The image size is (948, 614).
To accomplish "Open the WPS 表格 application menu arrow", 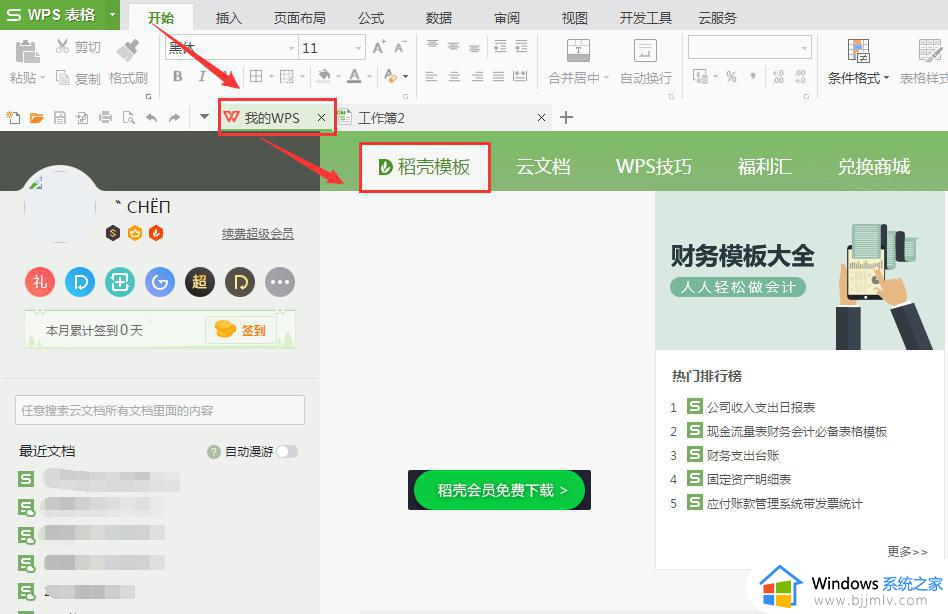I will click(x=112, y=14).
